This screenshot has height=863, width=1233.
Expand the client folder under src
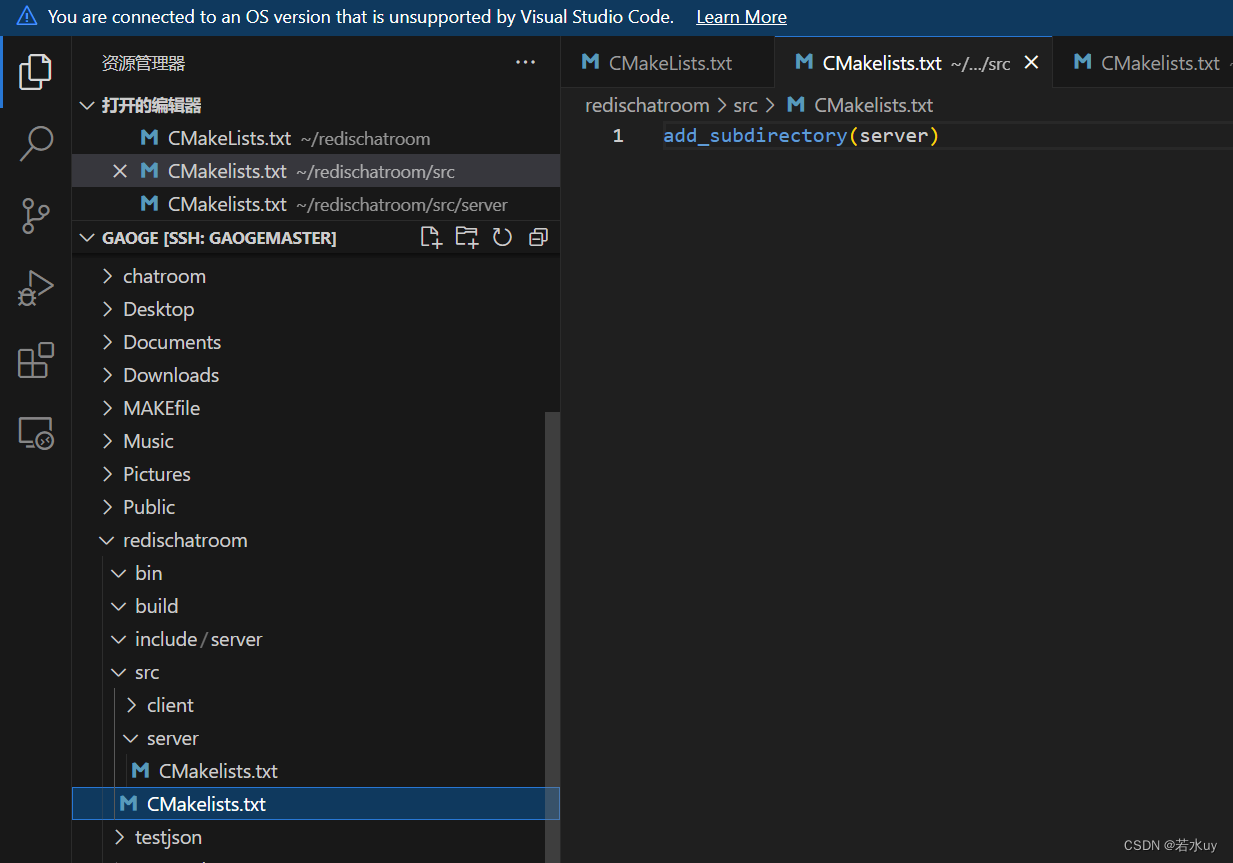170,705
